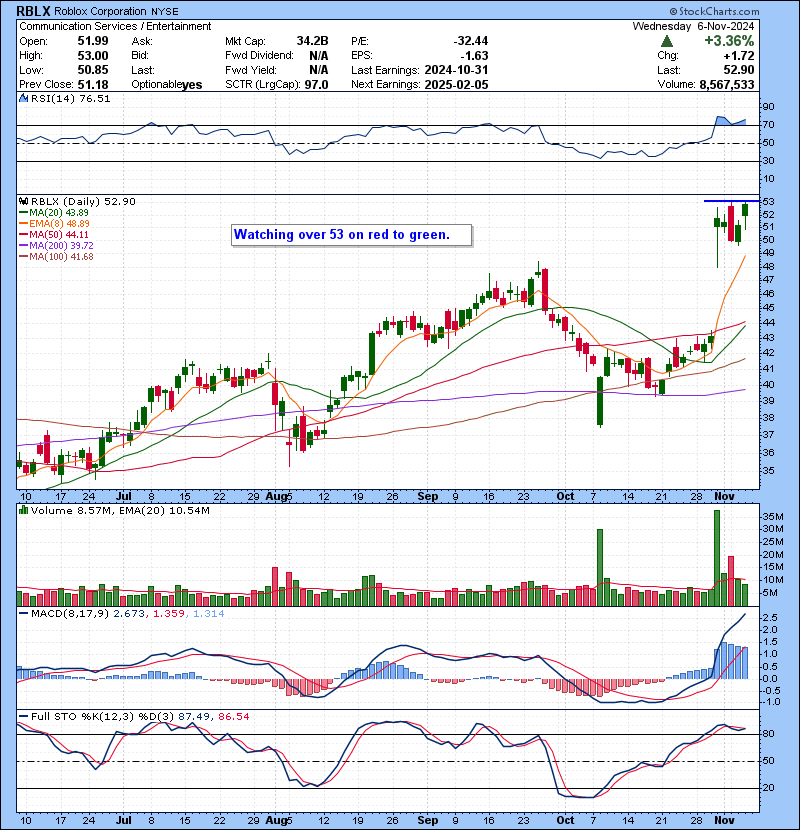Click the Chg value +1.72
Viewport: 800px width, 830px height.
739,56
